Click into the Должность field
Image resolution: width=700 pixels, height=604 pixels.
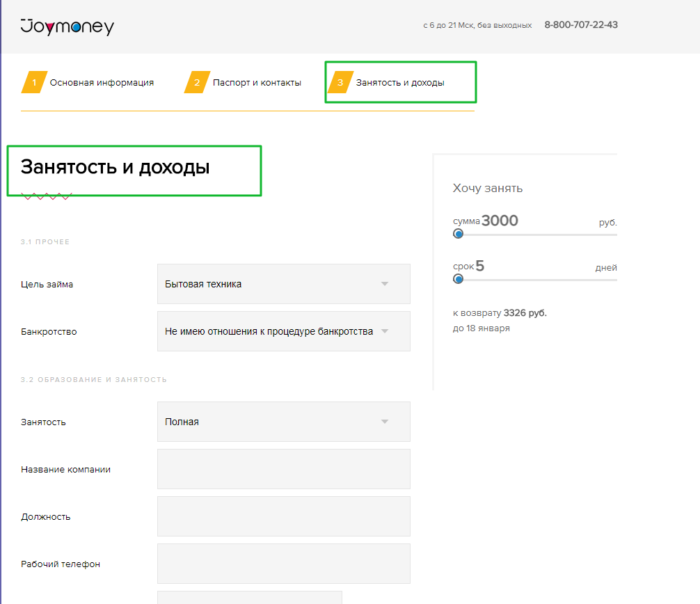pyautogui.click(x=284, y=516)
